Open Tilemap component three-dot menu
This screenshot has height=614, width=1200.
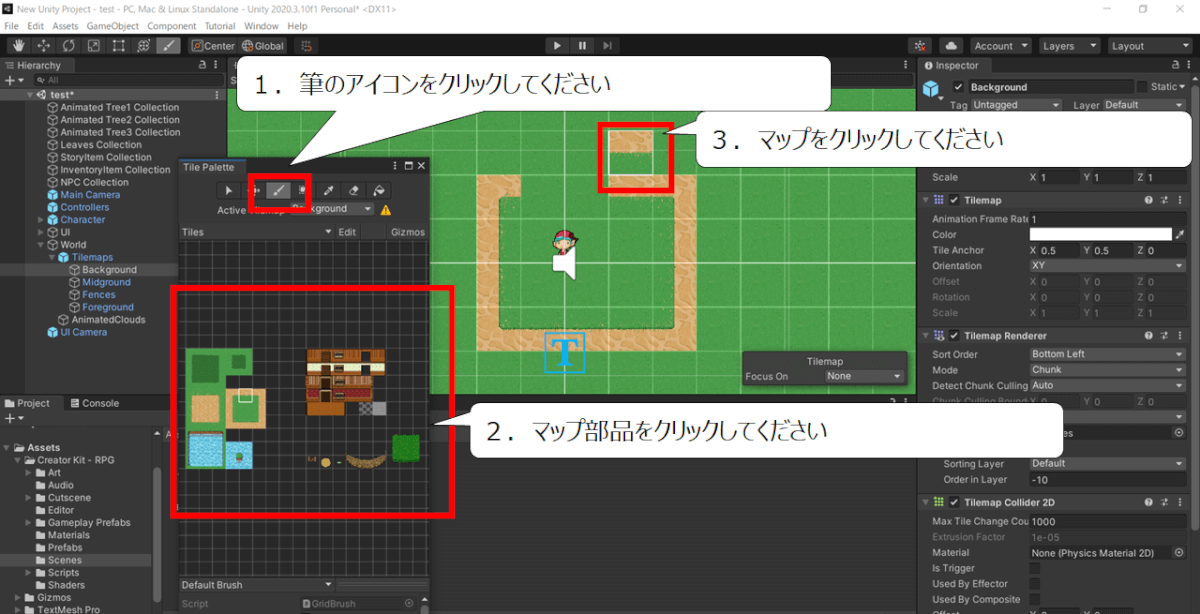click(1181, 200)
